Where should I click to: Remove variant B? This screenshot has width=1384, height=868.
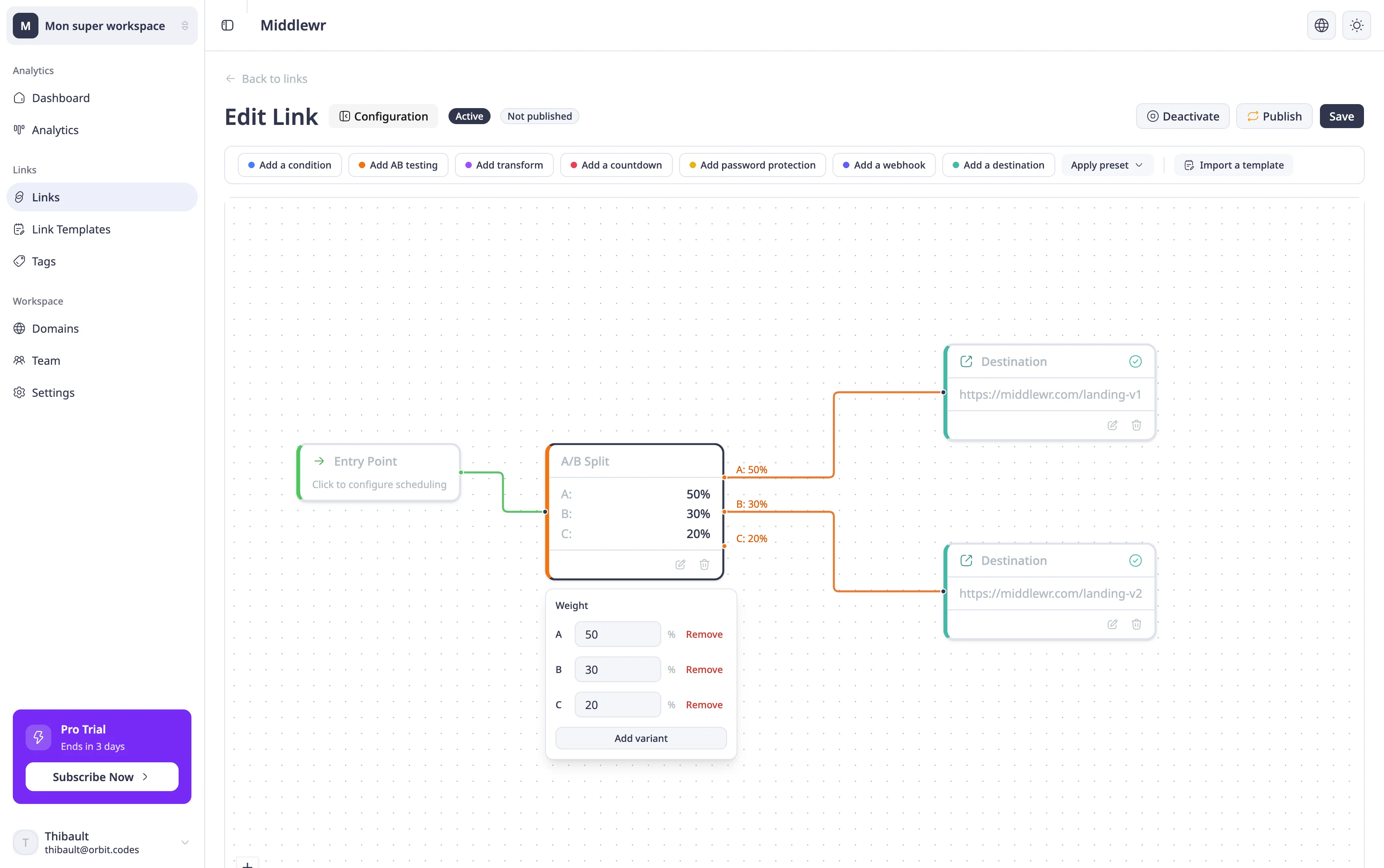pos(704,669)
